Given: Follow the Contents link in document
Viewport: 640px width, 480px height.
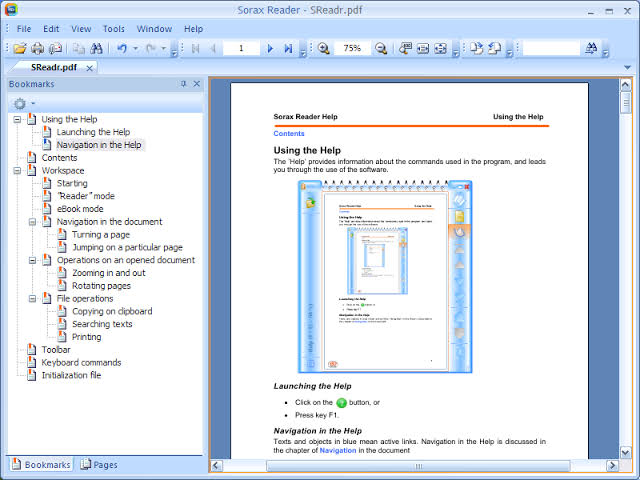Looking at the screenshot, I should pos(289,133).
